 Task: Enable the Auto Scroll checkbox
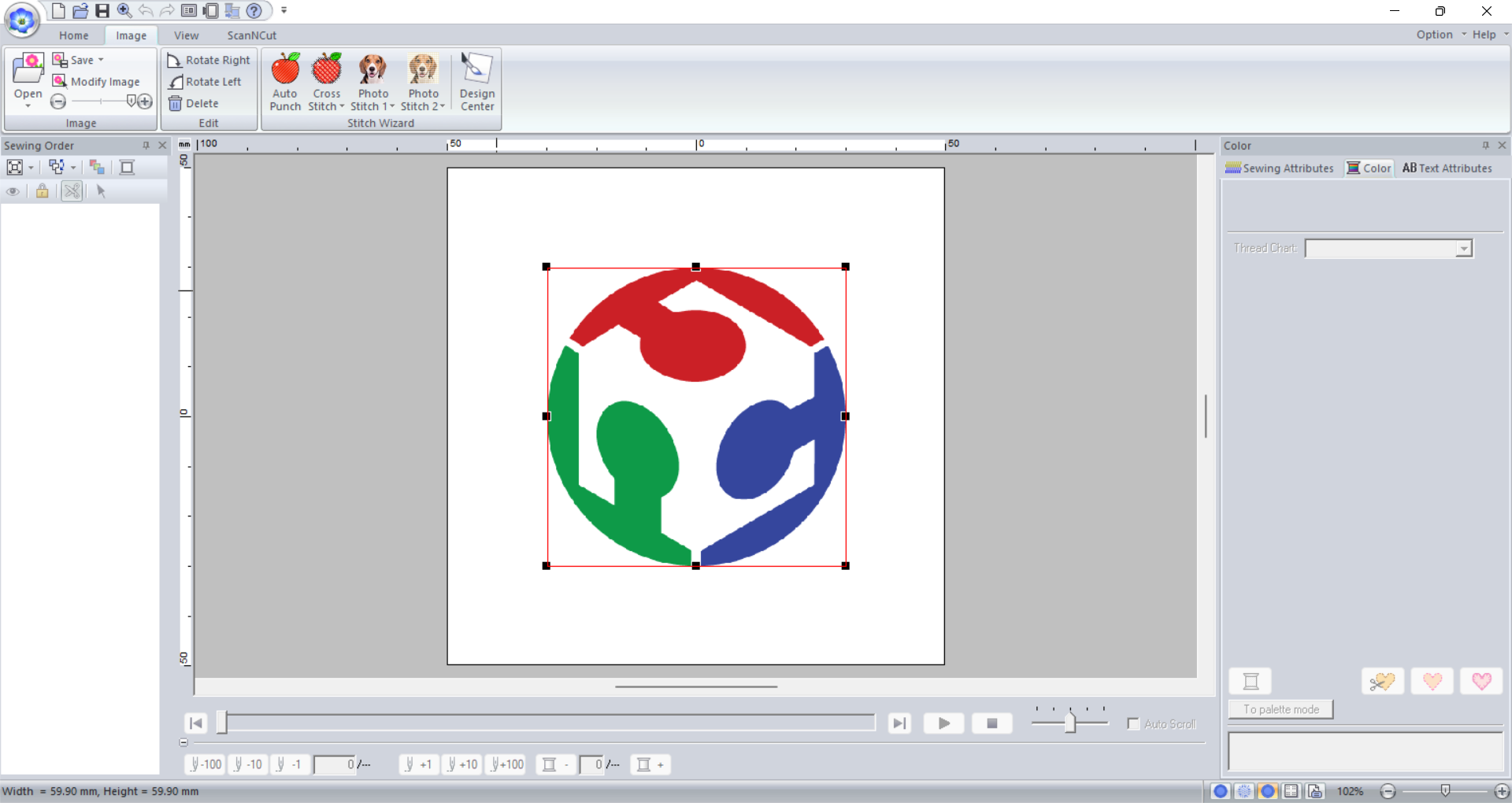(x=1133, y=723)
